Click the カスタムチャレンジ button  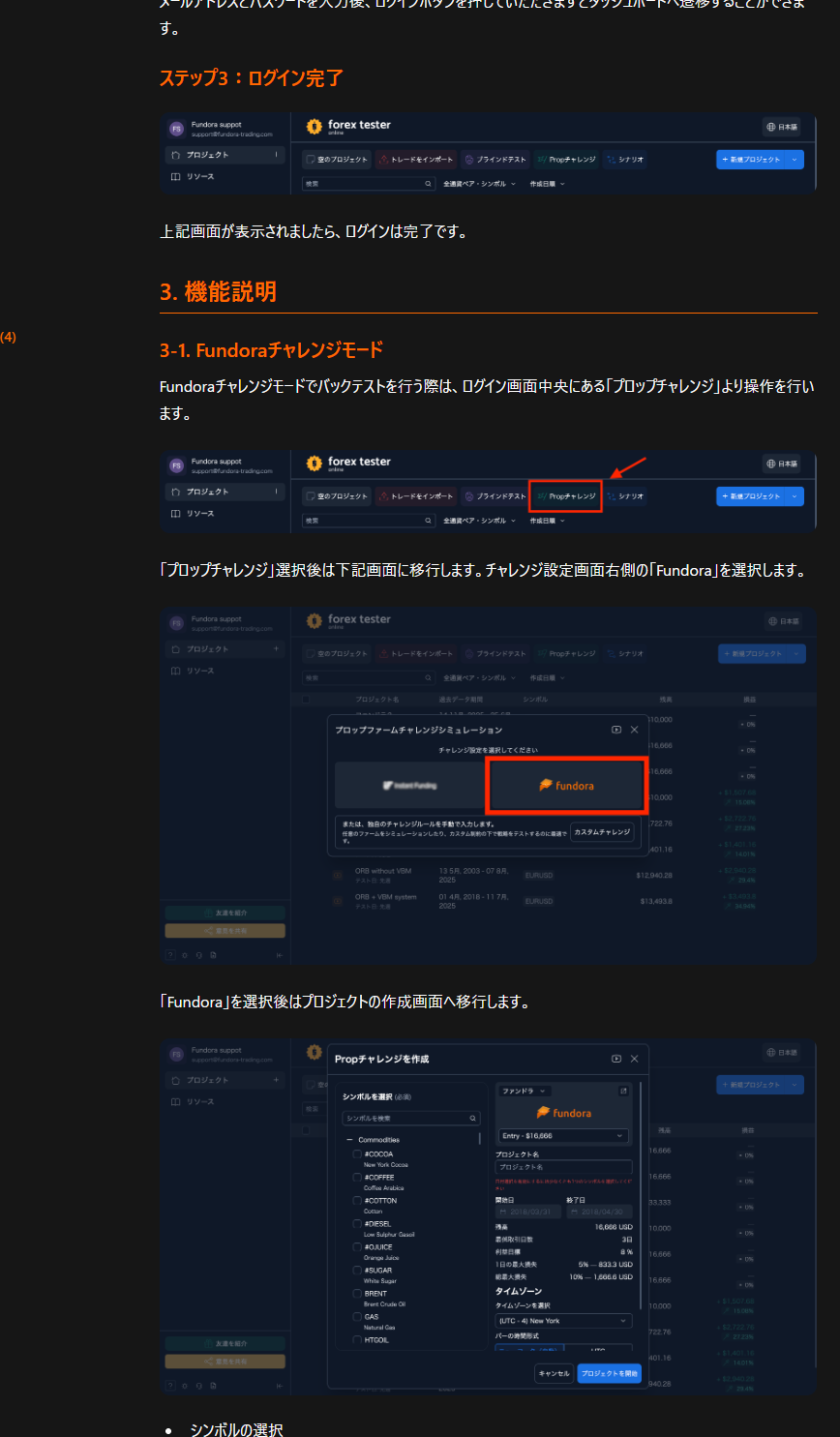[x=602, y=832]
